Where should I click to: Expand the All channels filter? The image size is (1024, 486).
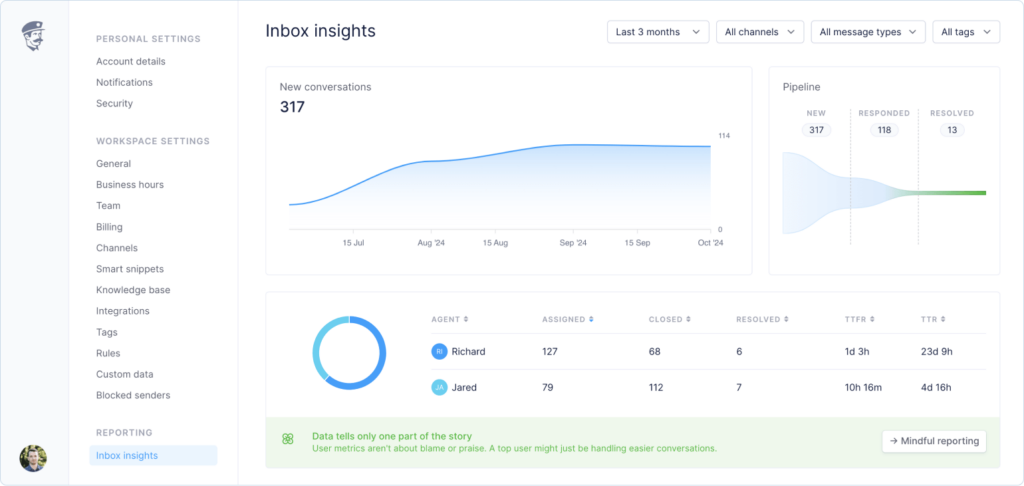[x=759, y=32]
